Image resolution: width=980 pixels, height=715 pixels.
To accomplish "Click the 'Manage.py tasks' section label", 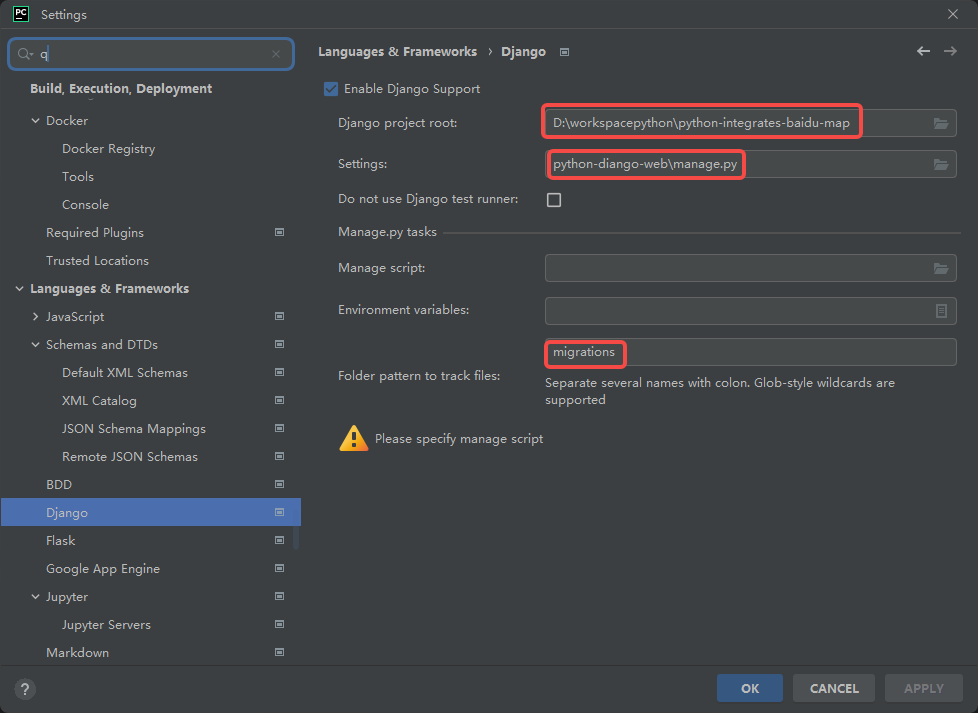I will [388, 232].
